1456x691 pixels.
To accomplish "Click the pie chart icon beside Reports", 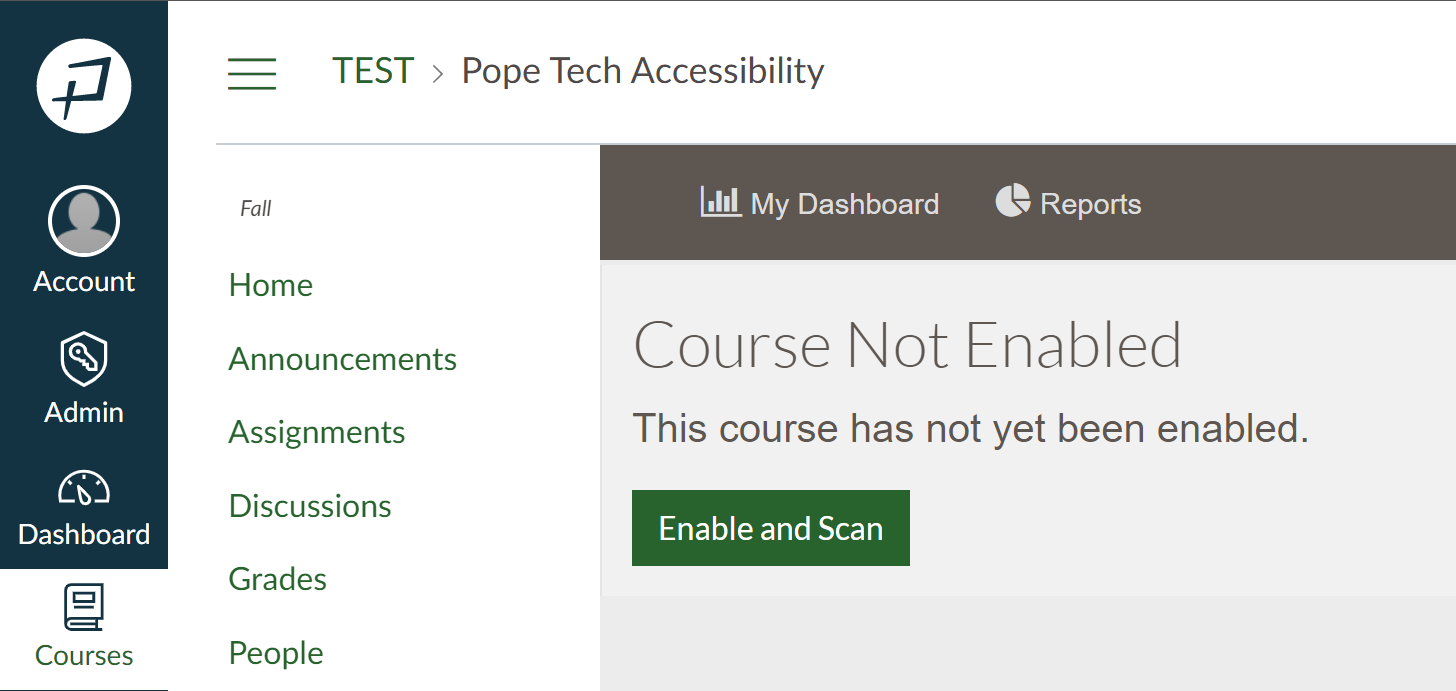I will pyautogui.click(x=1010, y=201).
